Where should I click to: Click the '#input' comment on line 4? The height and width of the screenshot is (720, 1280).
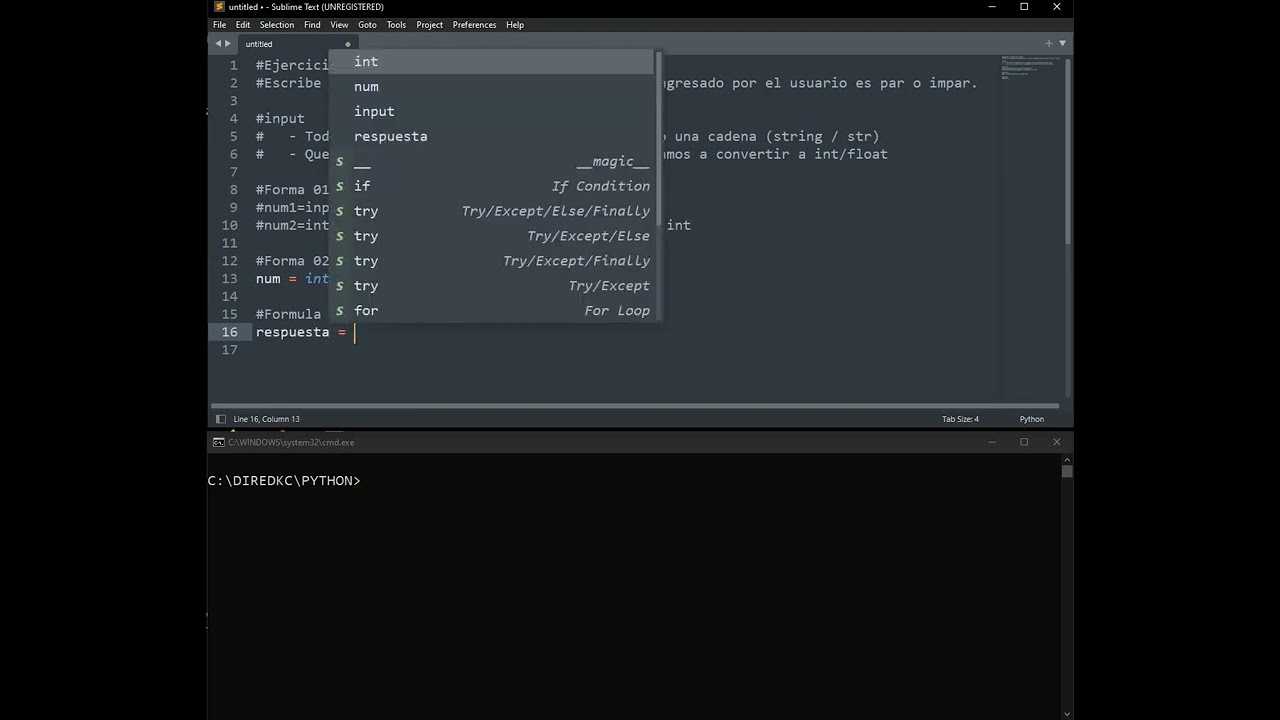(280, 119)
